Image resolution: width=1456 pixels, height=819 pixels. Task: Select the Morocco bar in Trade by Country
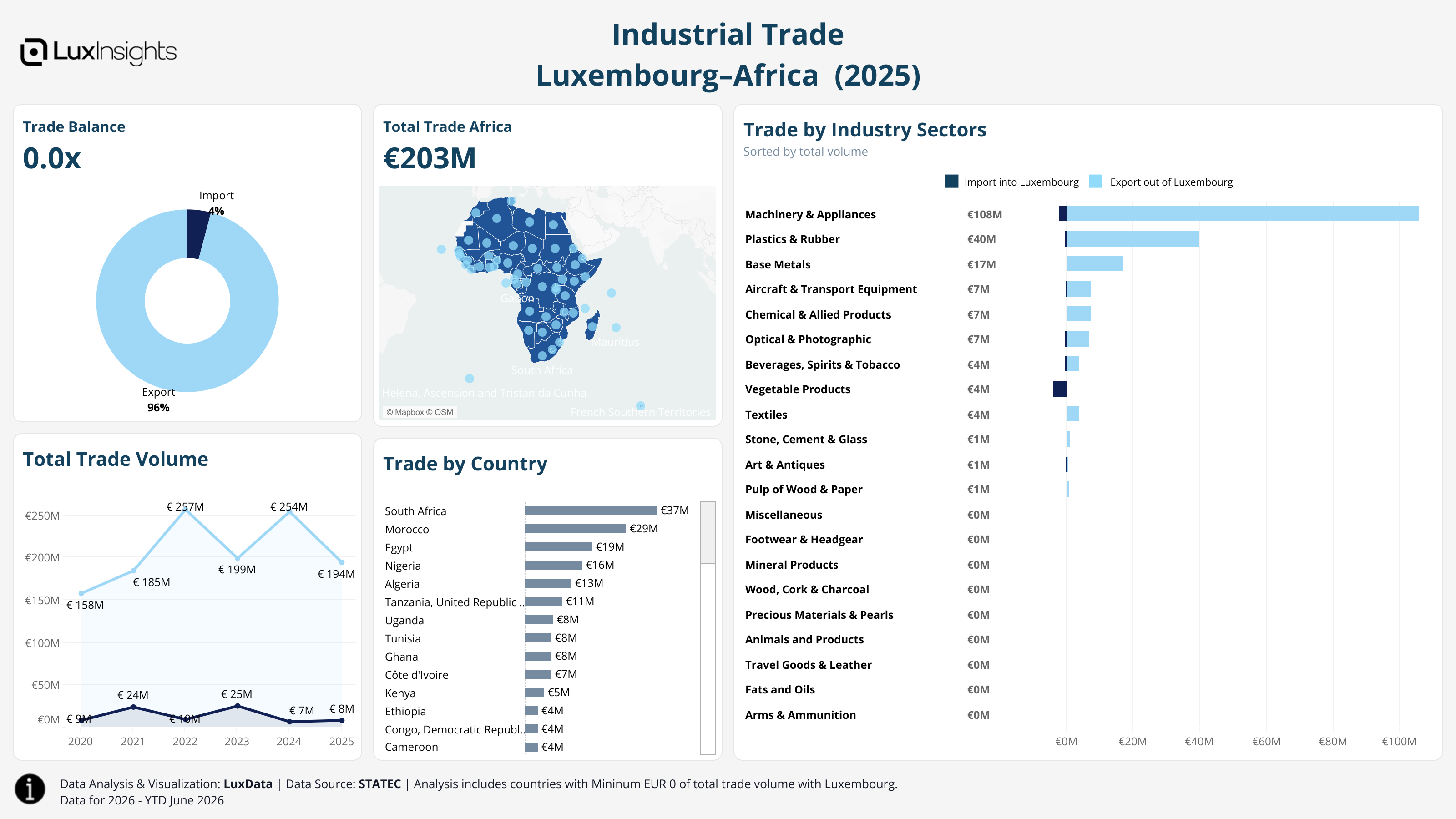click(576, 528)
